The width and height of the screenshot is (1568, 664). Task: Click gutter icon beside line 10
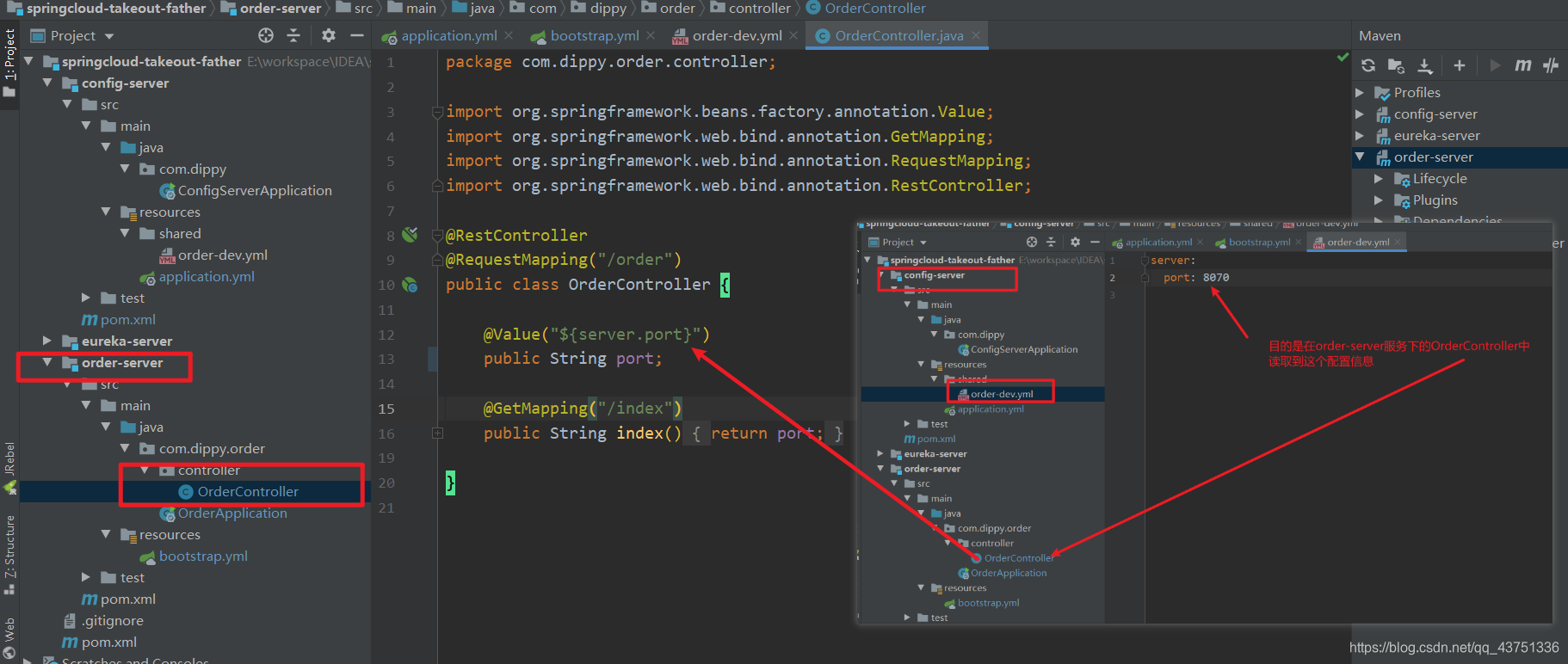coord(410,285)
